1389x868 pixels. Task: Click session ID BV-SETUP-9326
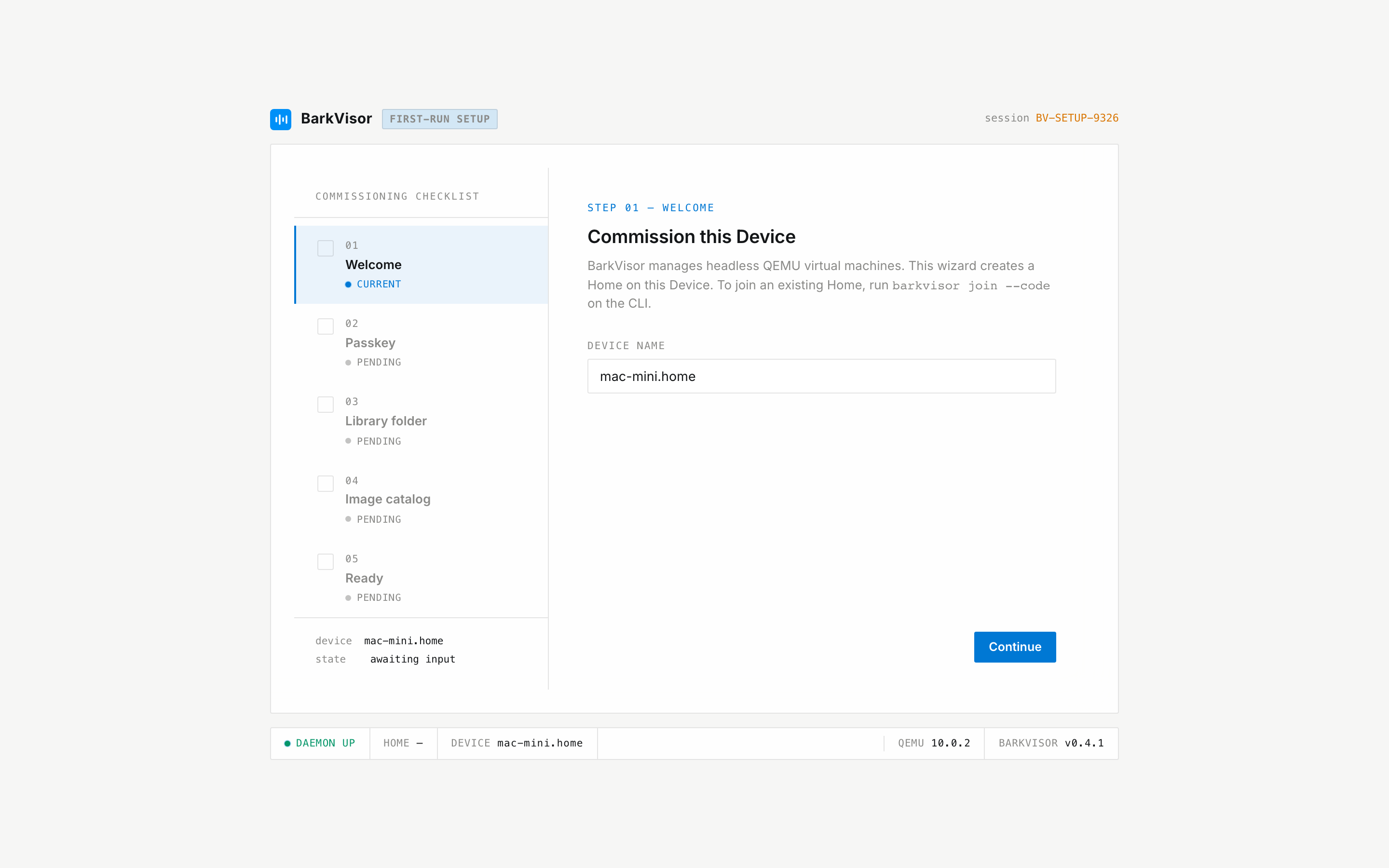pyautogui.click(x=1077, y=118)
